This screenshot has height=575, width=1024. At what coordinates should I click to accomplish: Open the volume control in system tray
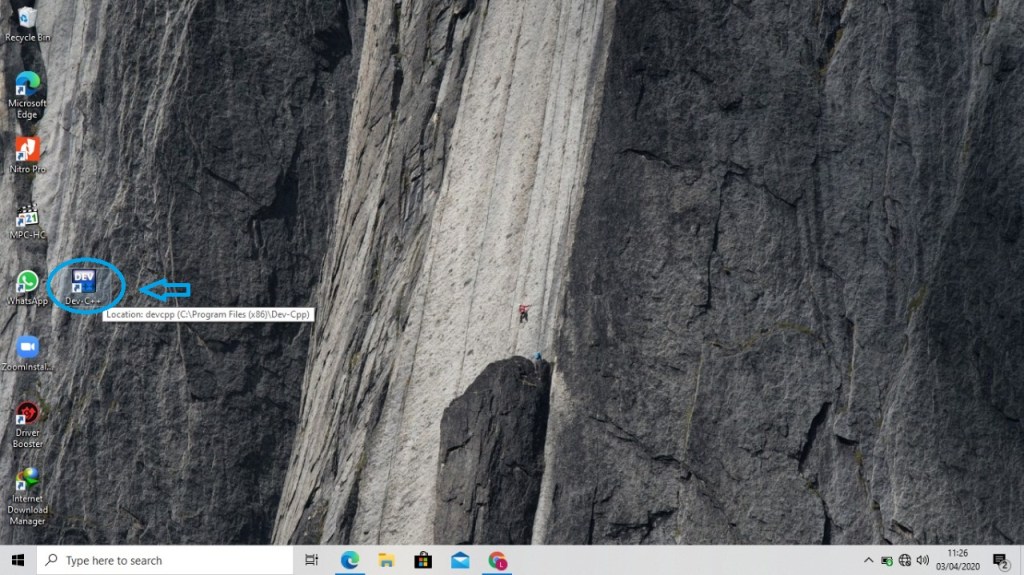pyautogui.click(x=922, y=560)
